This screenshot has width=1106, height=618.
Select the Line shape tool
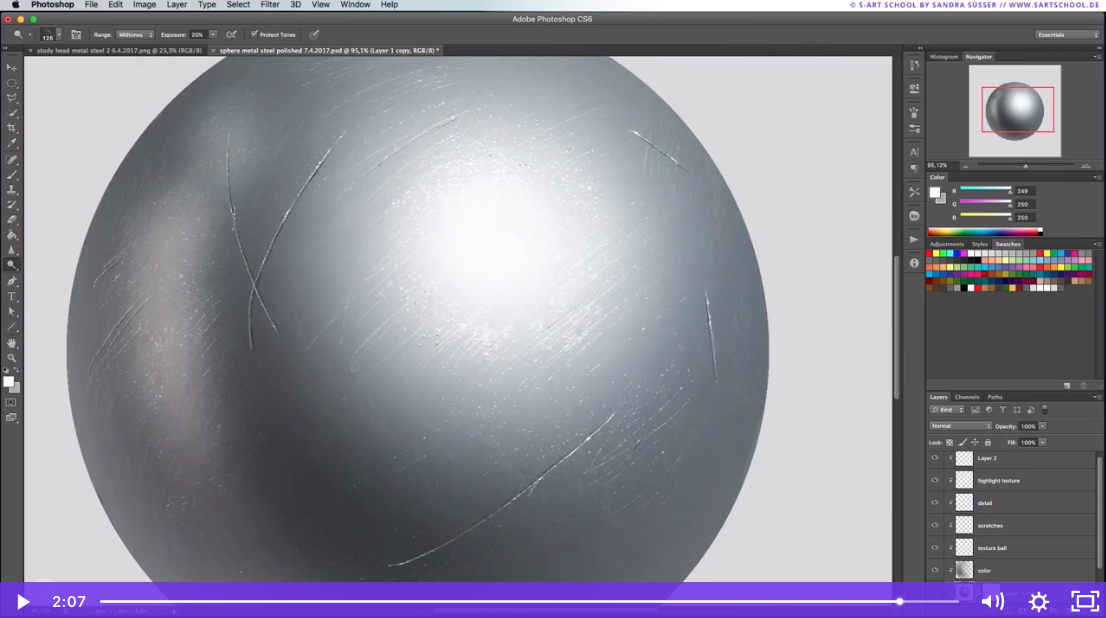point(12,327)
